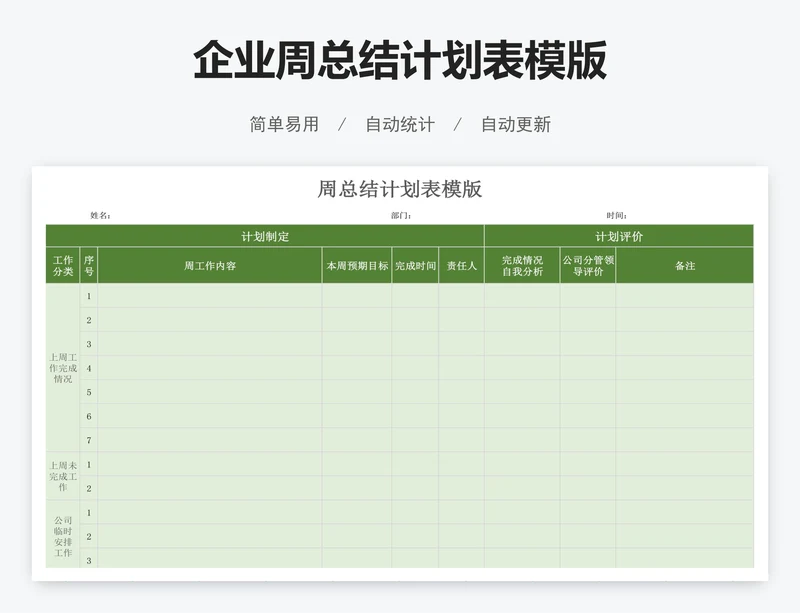Click the 上周工作完成情况 category cell

click(x=63, y=368)
